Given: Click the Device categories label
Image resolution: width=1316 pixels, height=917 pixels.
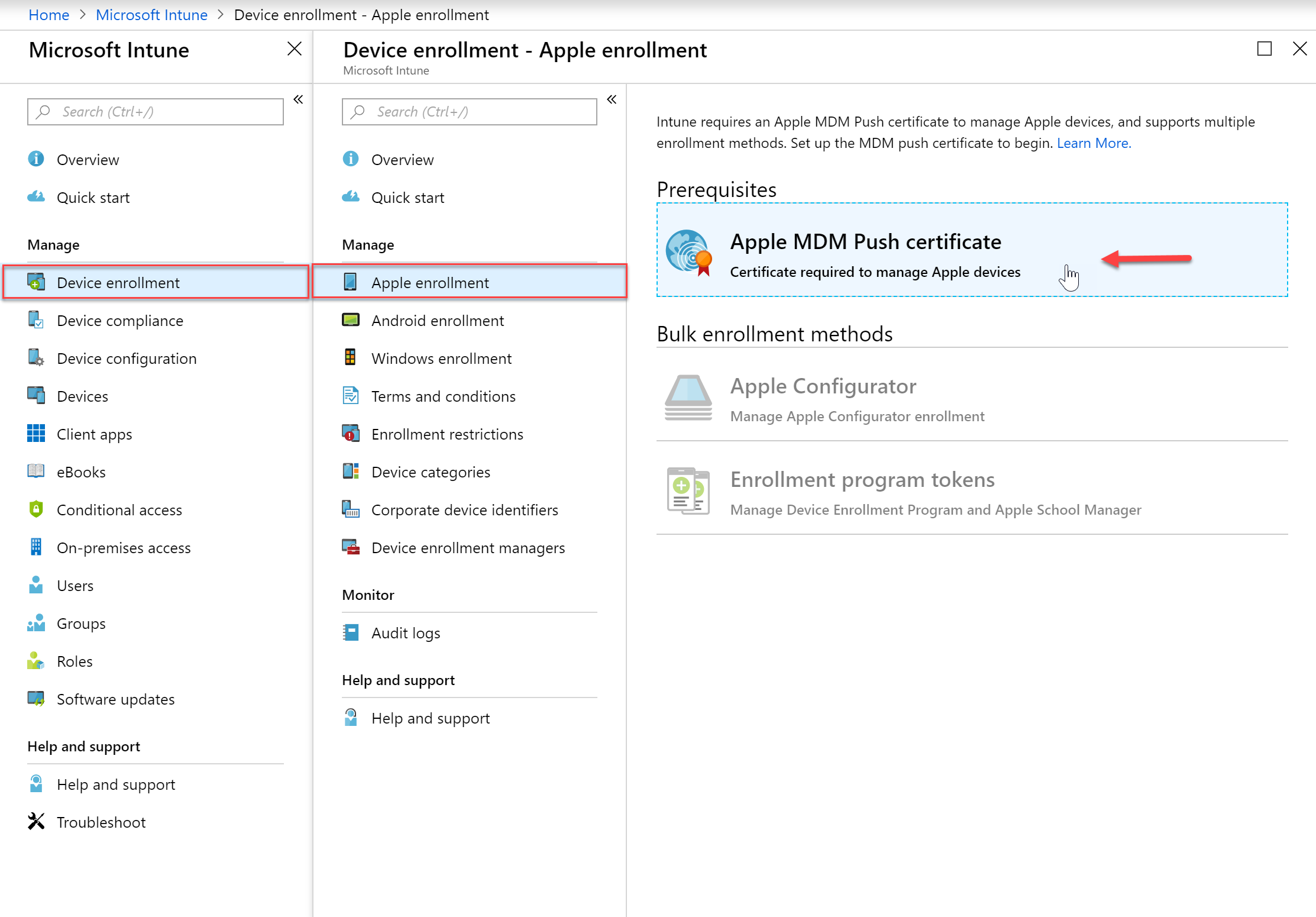Looking at the screenshot, I should 431,472.
